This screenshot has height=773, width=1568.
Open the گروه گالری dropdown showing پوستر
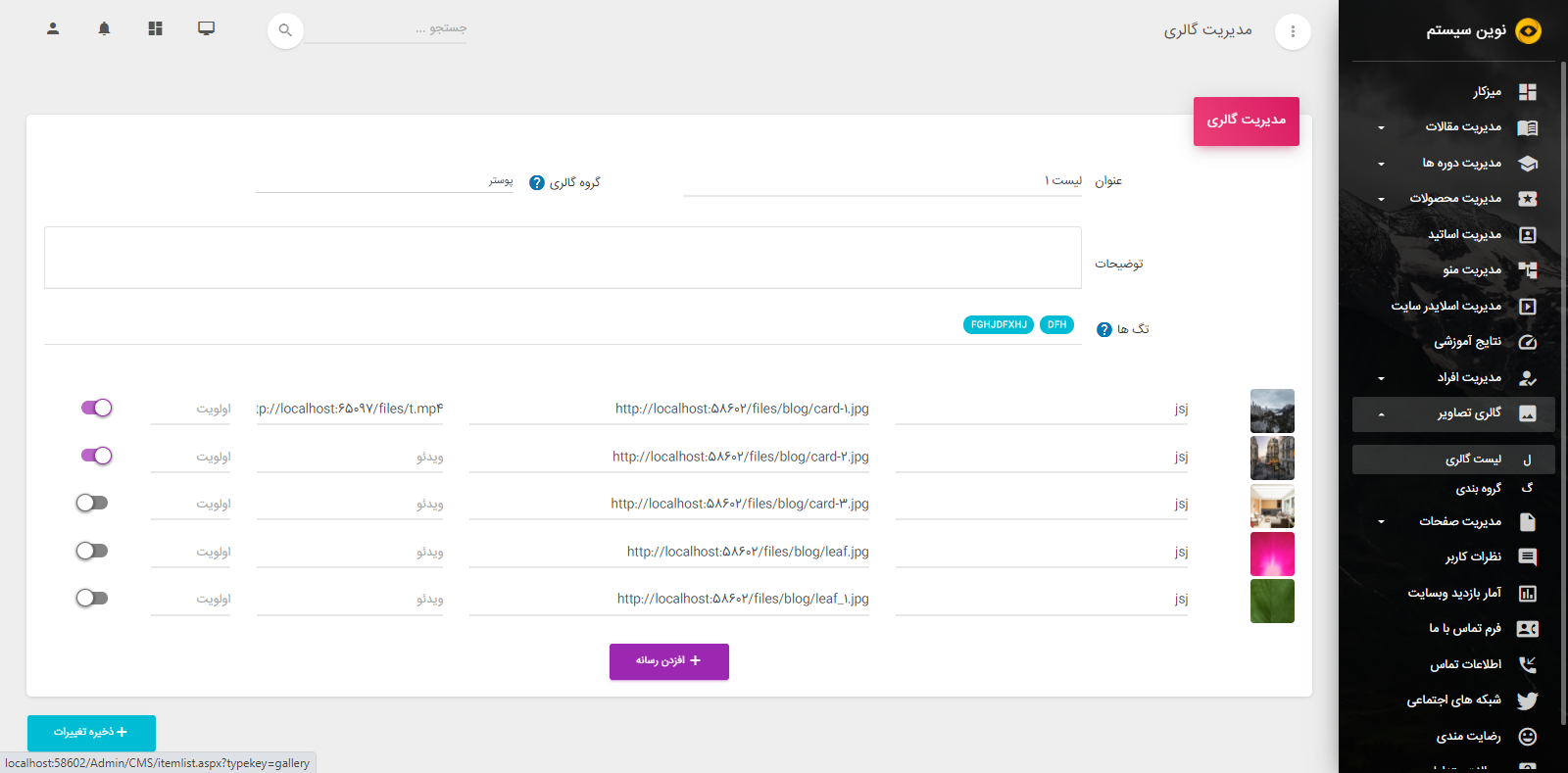(384, 181)
